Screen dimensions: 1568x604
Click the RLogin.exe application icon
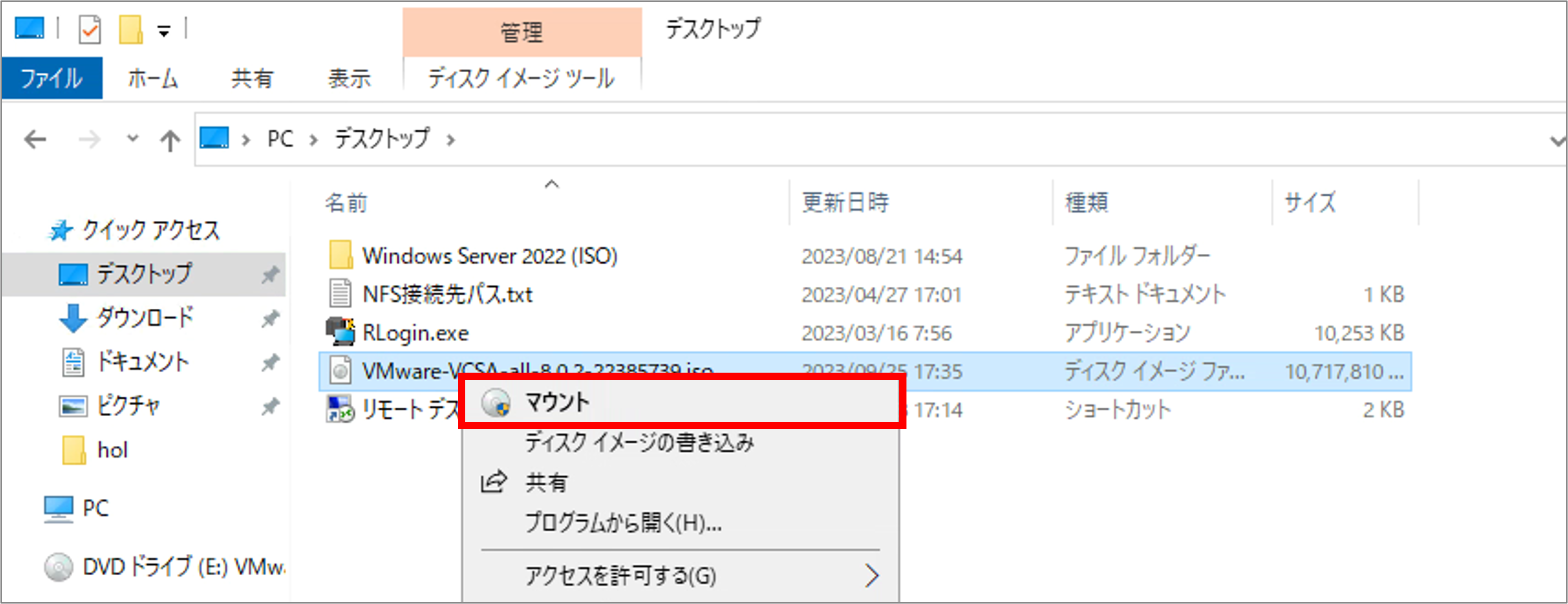coord(340,332)
